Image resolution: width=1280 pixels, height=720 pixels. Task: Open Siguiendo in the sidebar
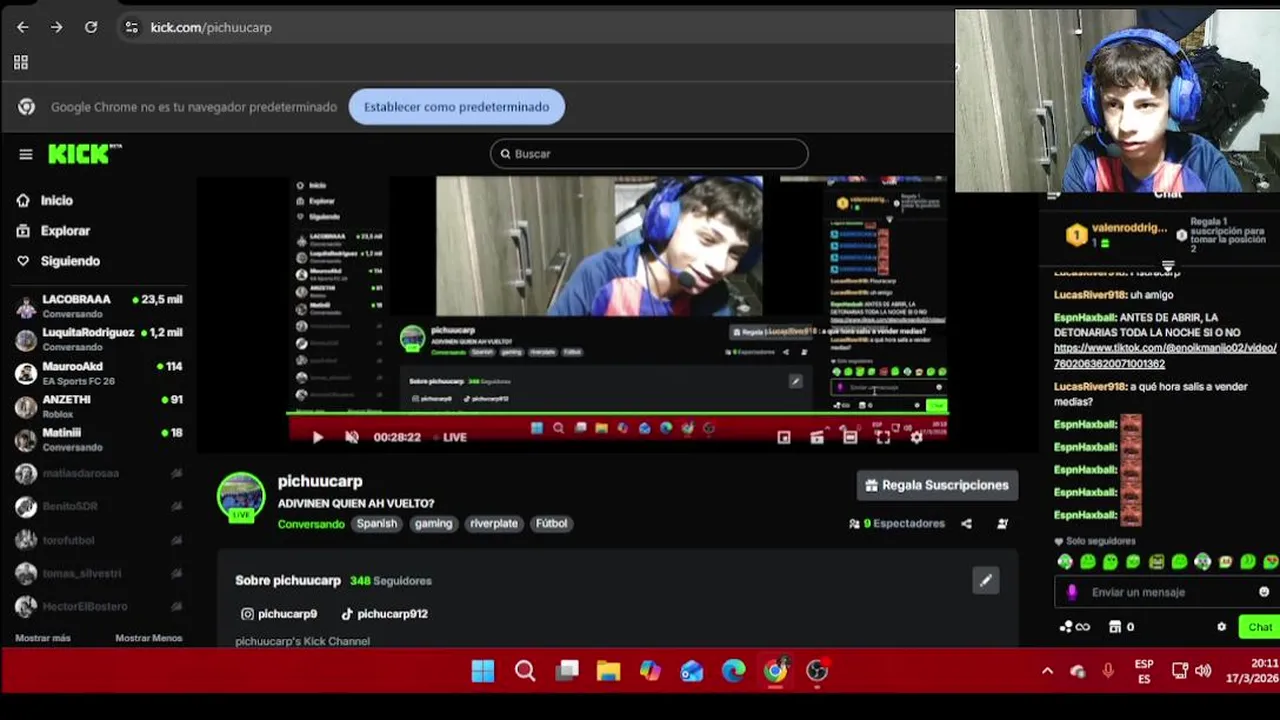58,261
